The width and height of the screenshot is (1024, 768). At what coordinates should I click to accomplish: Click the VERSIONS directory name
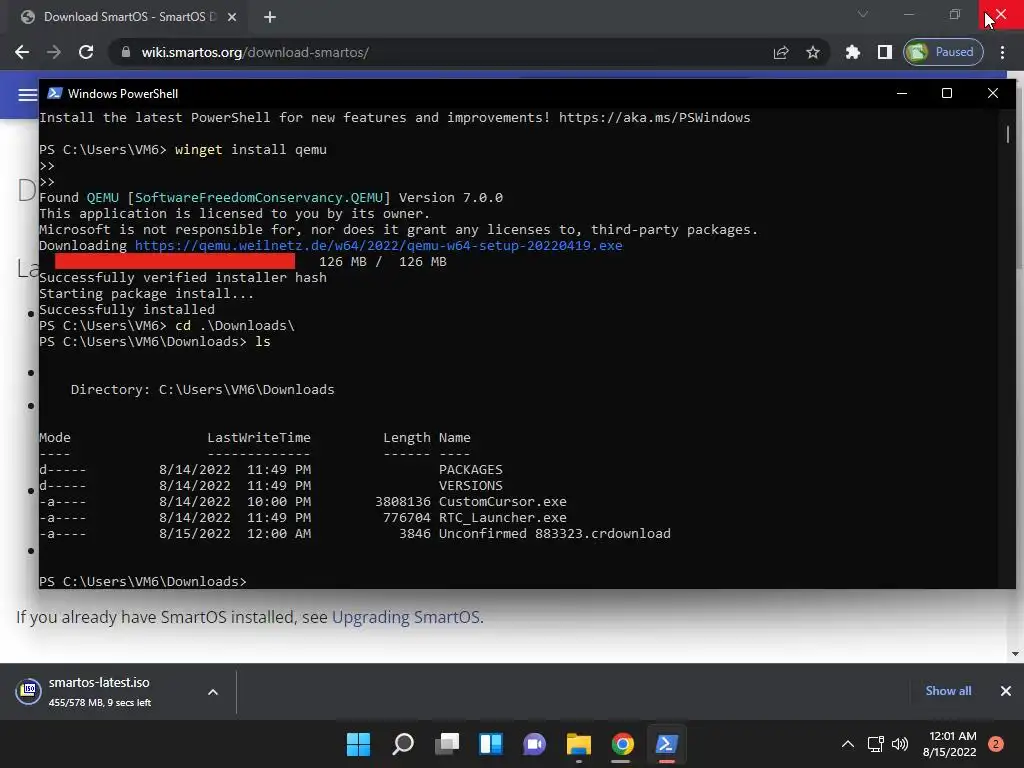click(x=471, y=486)
